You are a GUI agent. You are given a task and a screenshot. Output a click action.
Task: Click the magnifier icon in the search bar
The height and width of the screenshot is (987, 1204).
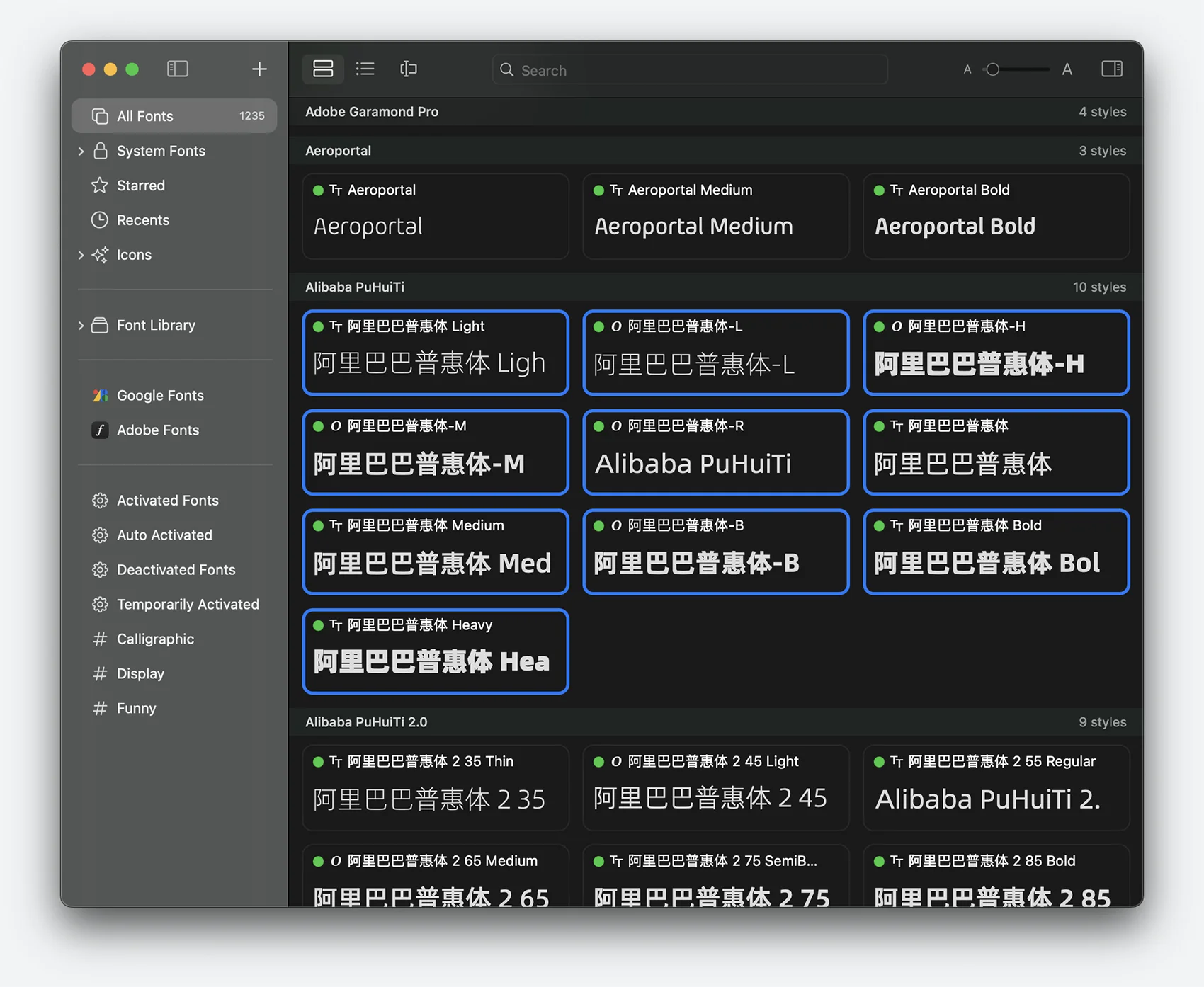(x=506, y=69)
